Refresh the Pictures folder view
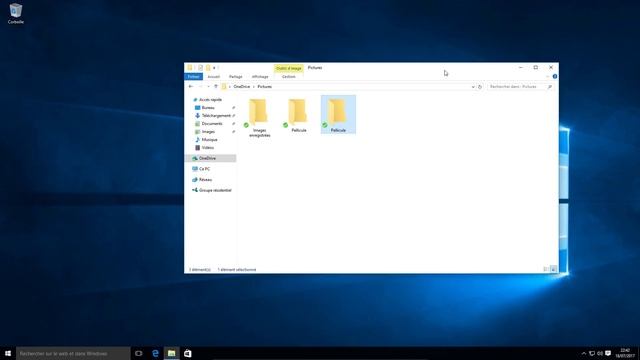Screen dimensions: 640x360 (480, 87)
